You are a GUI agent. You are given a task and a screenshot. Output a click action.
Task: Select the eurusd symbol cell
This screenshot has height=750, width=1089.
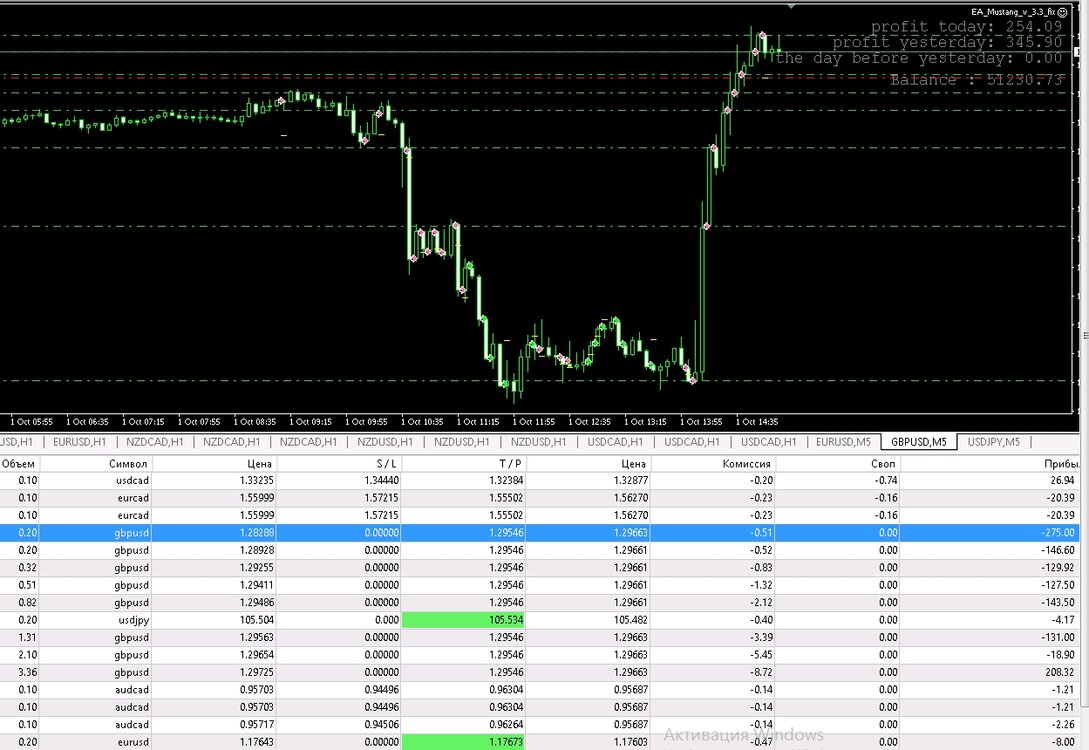(x=133, y=742)
